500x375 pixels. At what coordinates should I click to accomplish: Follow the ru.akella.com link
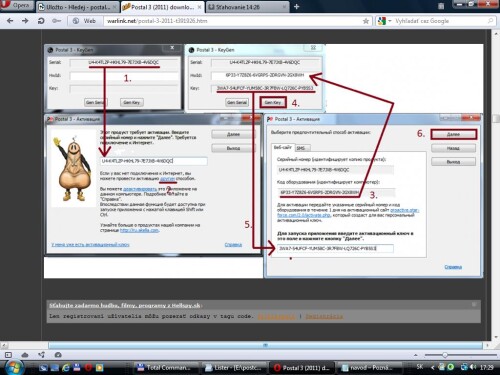[139, 230]
